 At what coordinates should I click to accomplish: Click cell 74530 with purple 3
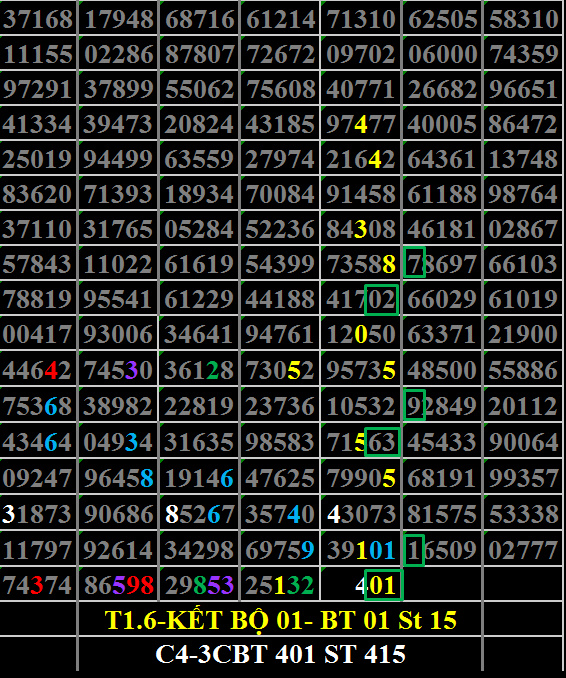pos(119,370)
